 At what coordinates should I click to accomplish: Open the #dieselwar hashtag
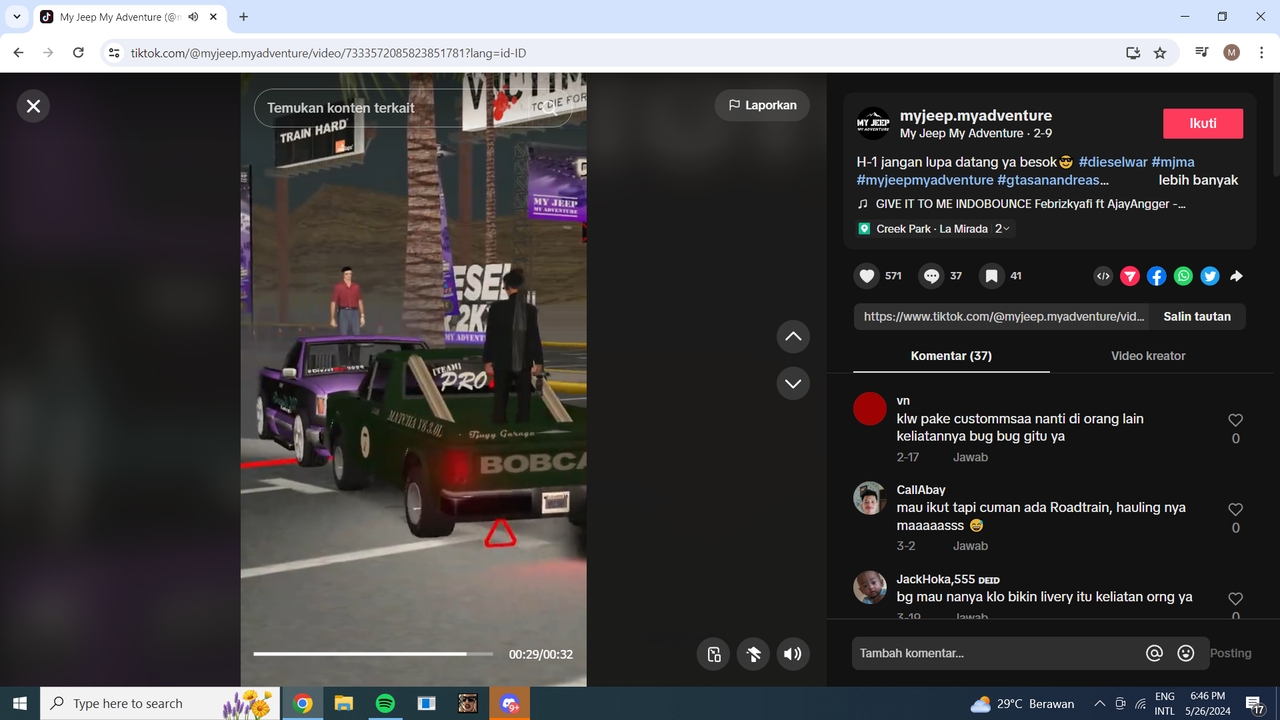(1113, 162)
